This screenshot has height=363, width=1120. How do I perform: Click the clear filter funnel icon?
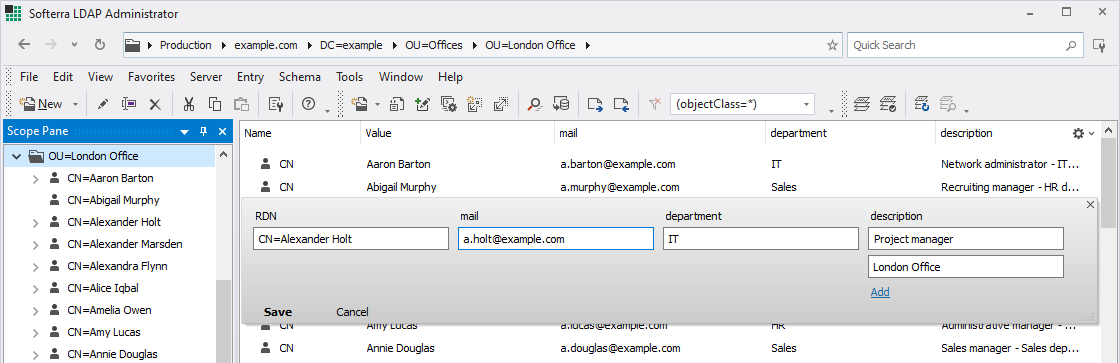[x=655, y=104]
